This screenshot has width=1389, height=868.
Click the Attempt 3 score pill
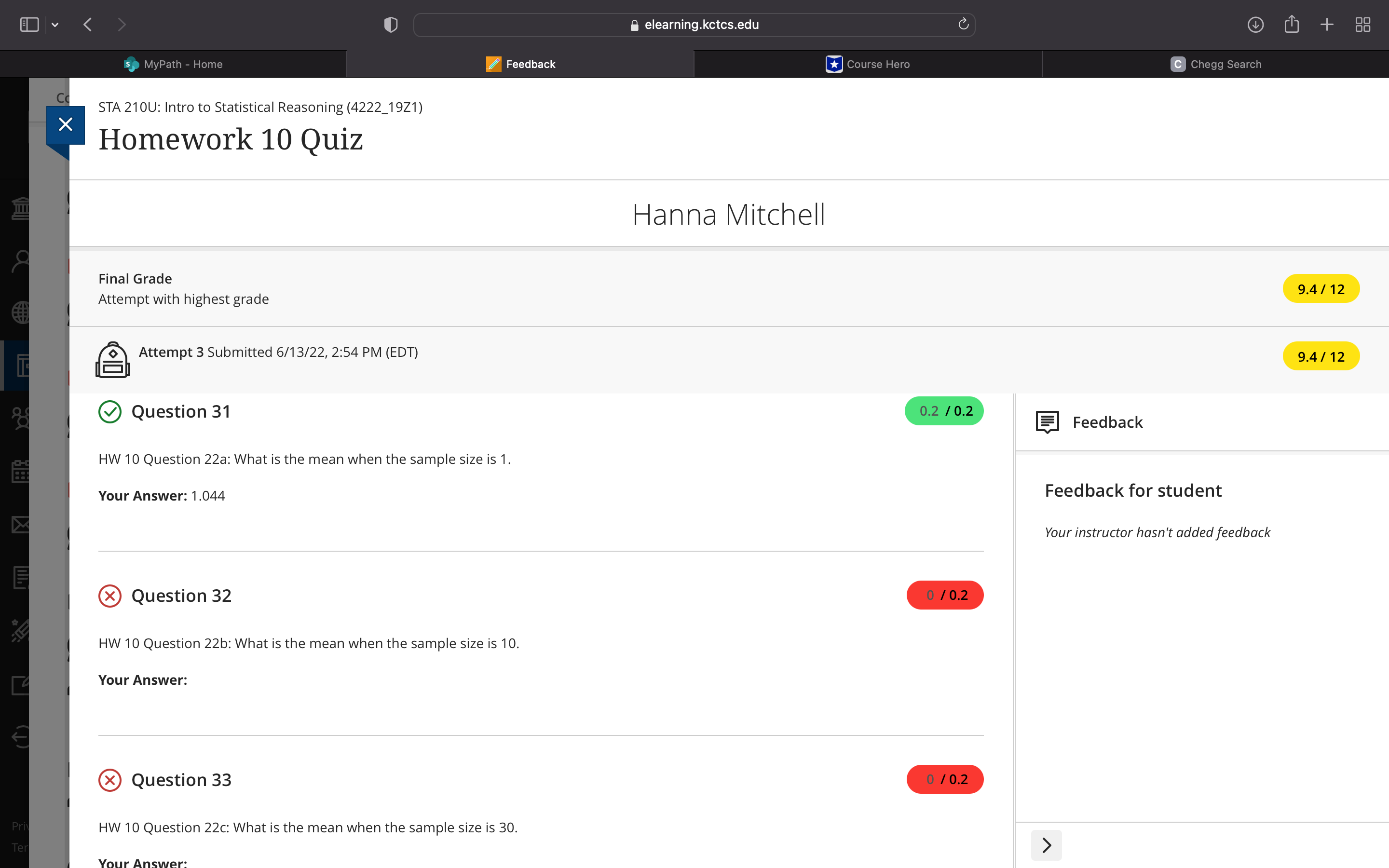pos(1321,356)
